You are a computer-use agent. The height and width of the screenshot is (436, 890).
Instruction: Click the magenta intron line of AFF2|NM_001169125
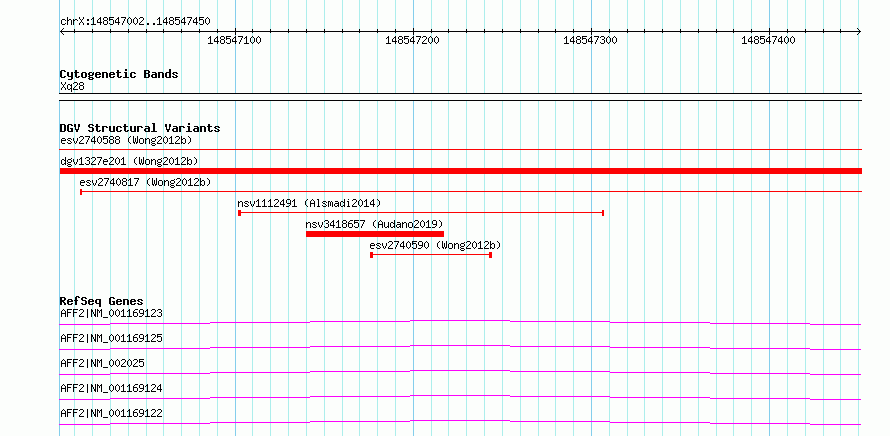(x=460, y=347)
